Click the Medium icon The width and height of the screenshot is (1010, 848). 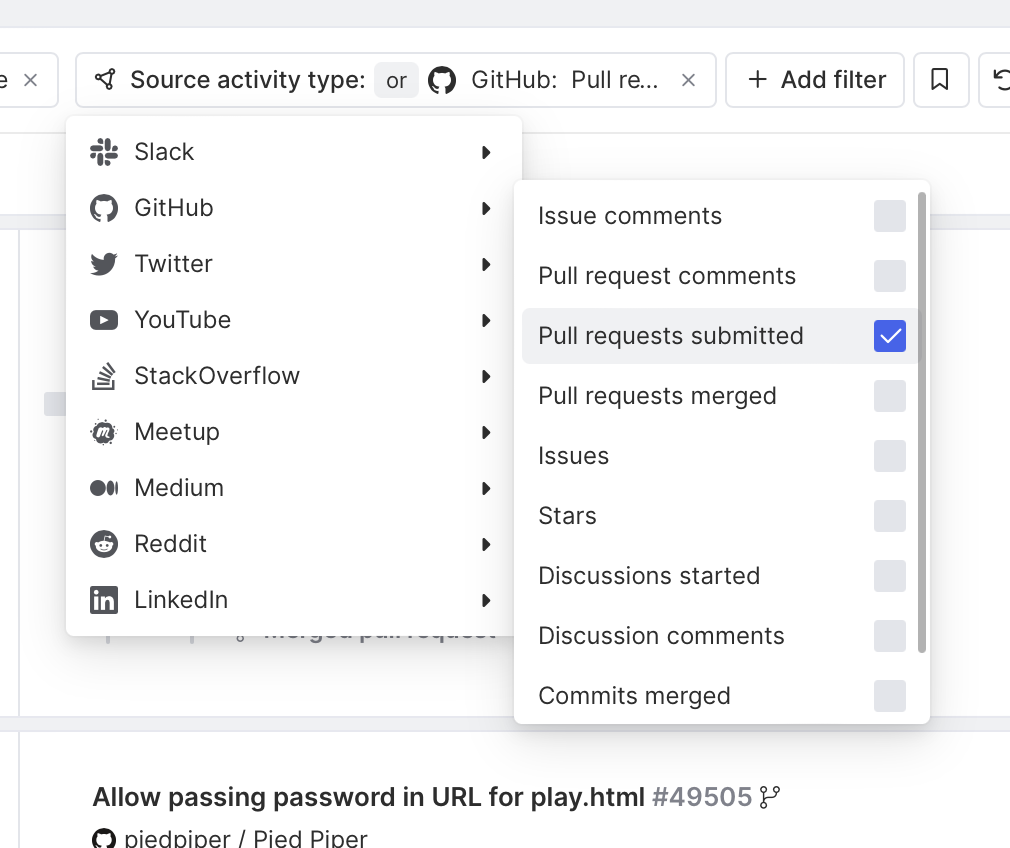point(104,488)
